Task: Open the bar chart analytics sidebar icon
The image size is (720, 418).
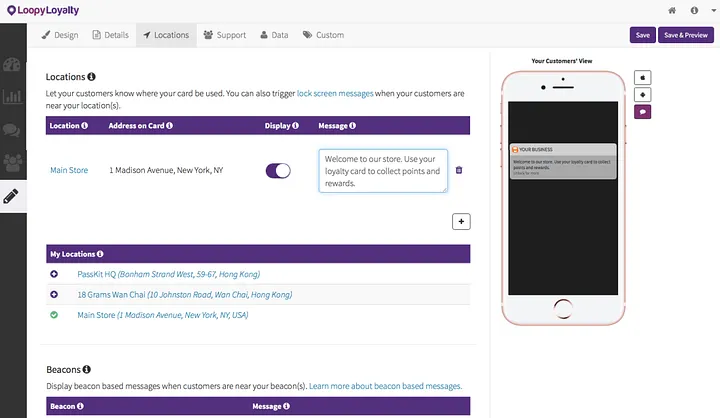Action: click(x=12, y=96)
